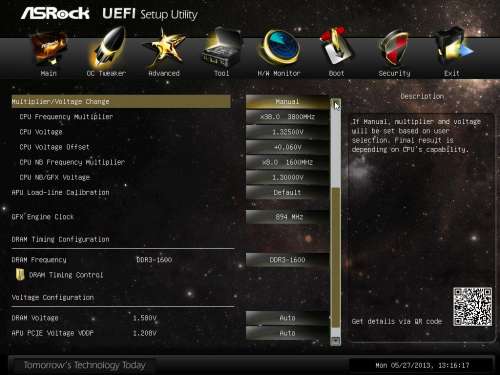The image size is (500, 375).
Task: Click the 1.580V DRAM voltage reading
Action: 144,318
